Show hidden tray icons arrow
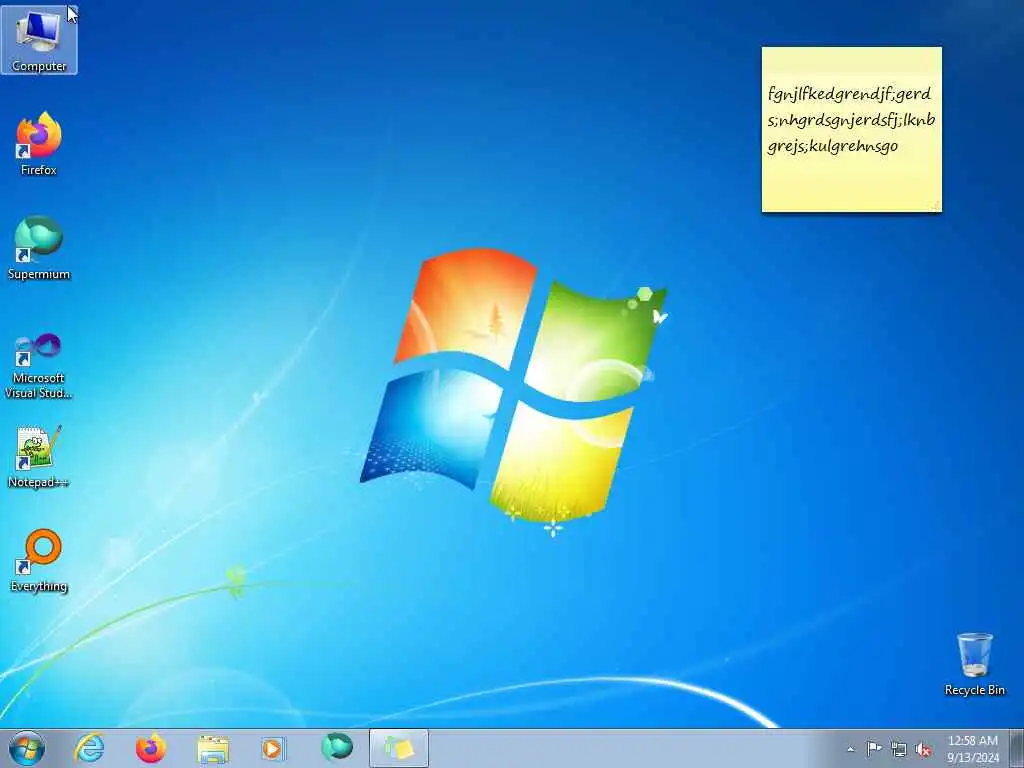This screenshot has width=1024, height=768. (x=850, y=749)
